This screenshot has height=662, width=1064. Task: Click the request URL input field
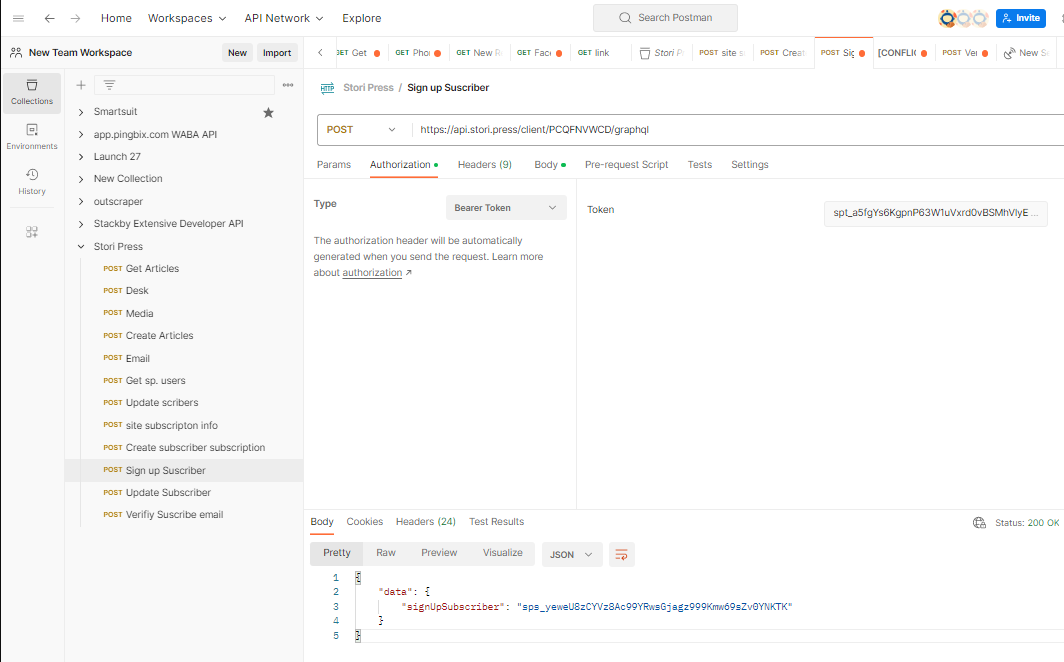coord(738,130)
